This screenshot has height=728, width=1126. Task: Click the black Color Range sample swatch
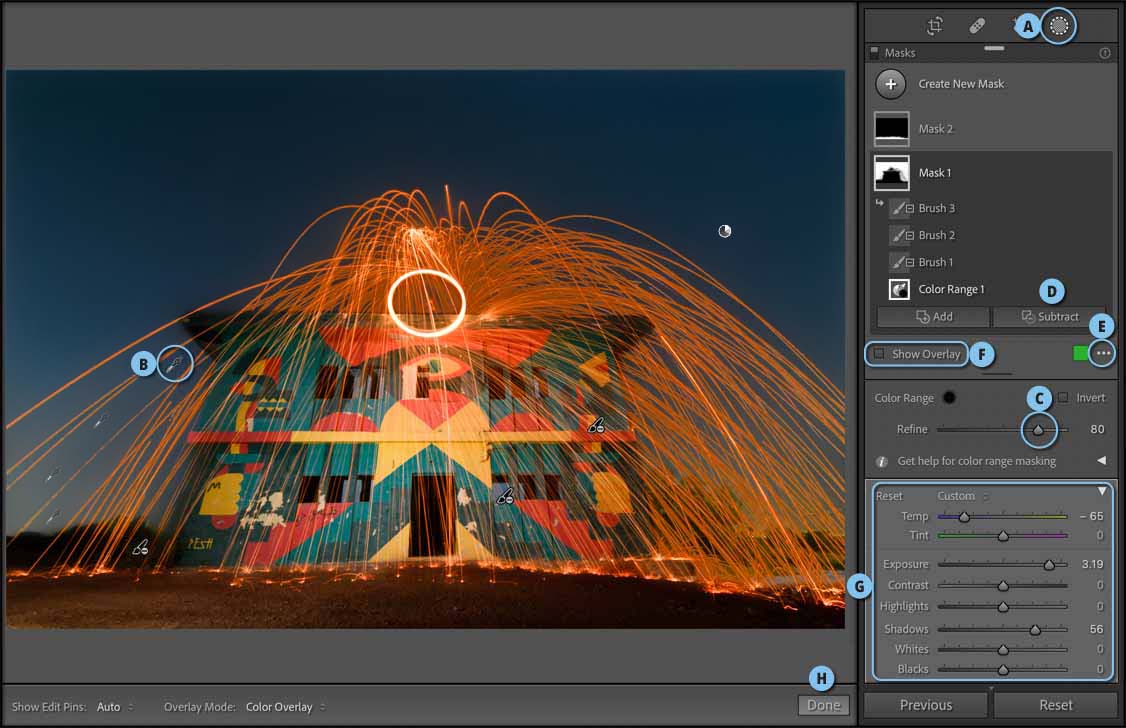coord(949,398)
